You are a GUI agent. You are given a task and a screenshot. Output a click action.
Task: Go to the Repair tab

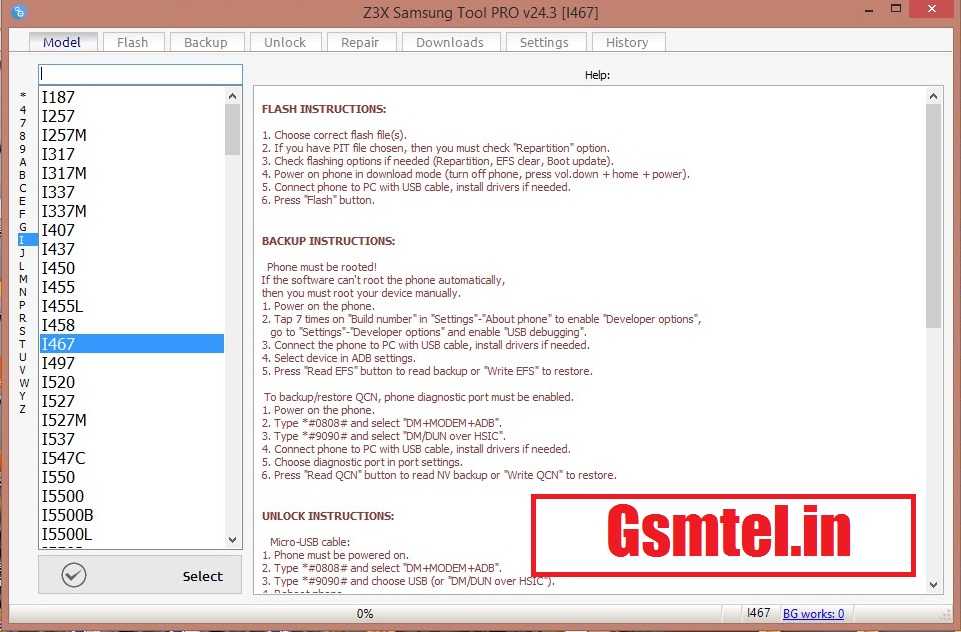tap(360, 42)
